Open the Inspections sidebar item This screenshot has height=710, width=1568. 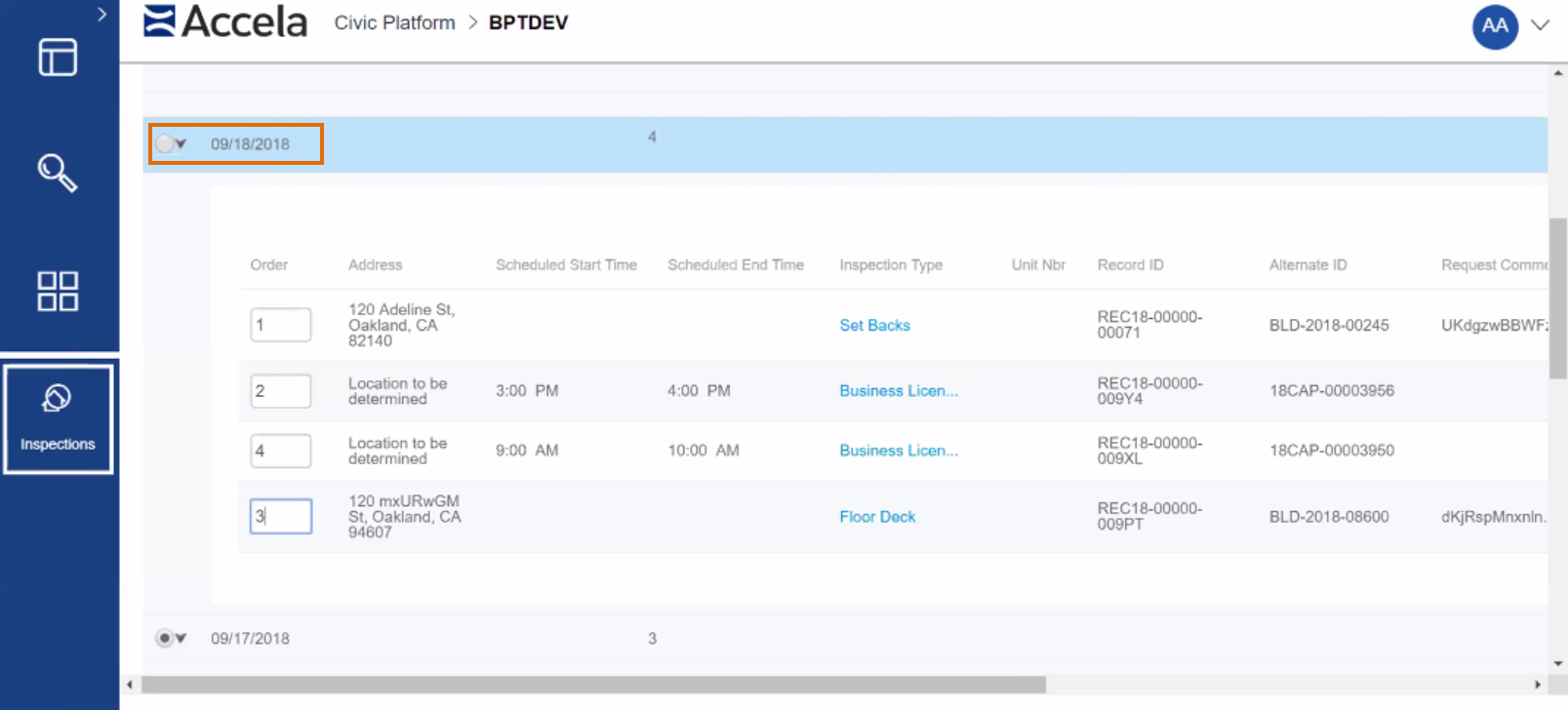pyautogui.click(x=58, y=418)
